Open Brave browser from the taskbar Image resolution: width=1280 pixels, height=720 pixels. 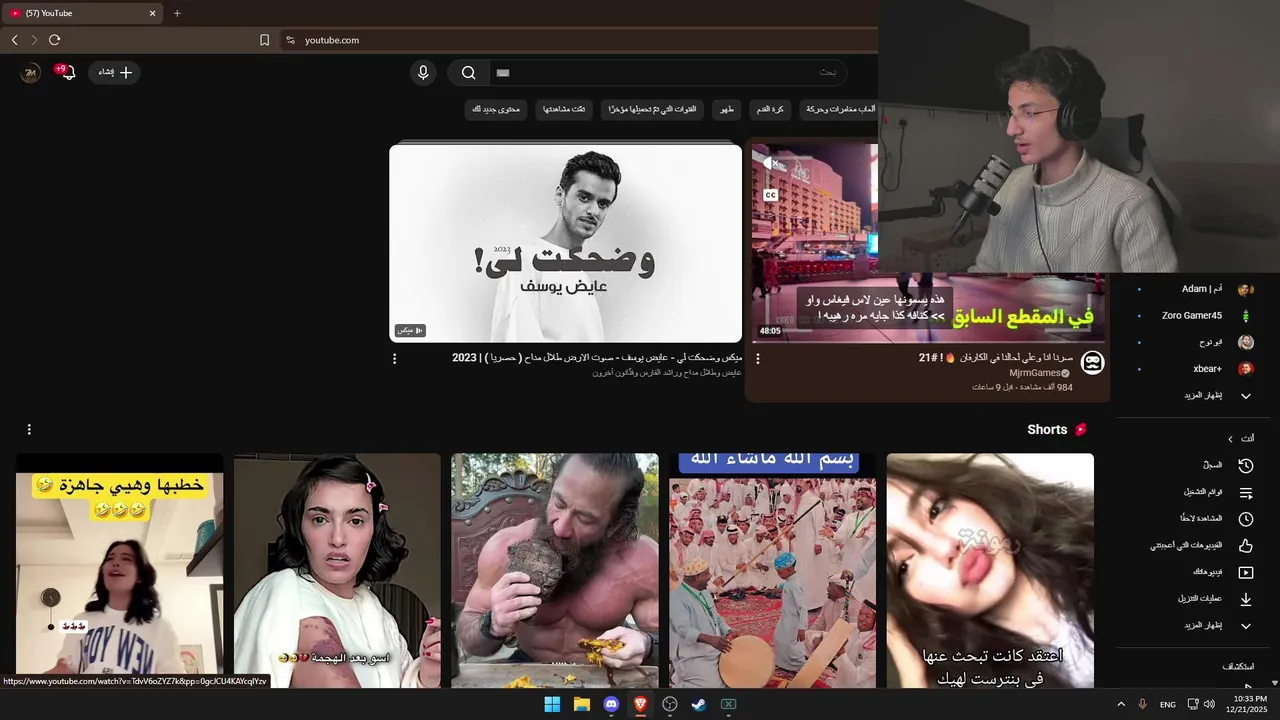tap(641, 704)
